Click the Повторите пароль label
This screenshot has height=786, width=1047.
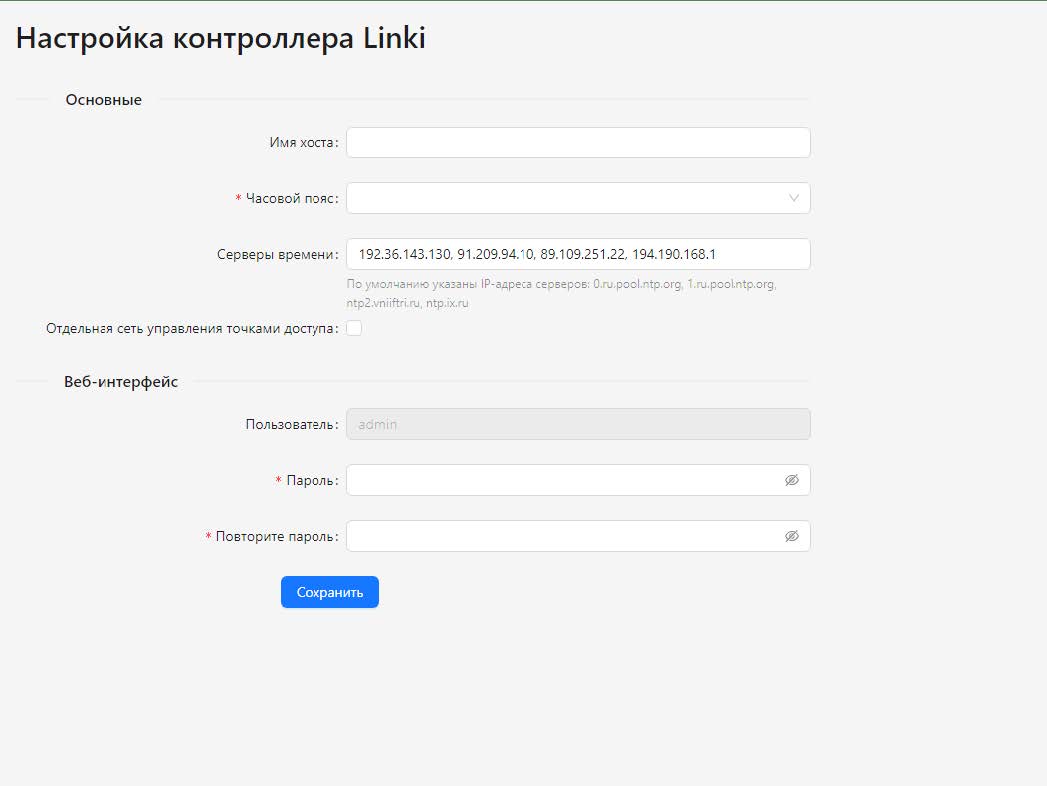coord(276,536)
